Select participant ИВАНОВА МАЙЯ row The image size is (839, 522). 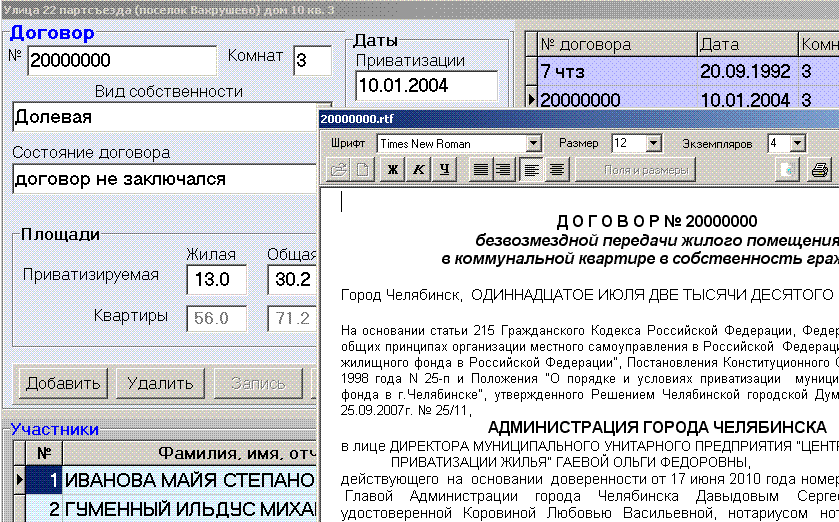188,481
